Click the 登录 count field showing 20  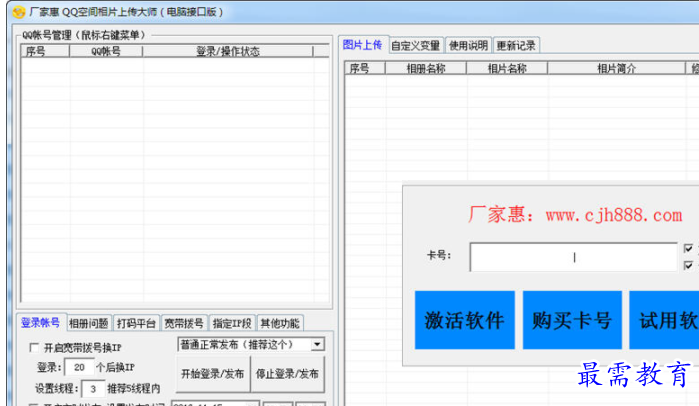pyautogui.click(x=79, y=367)
